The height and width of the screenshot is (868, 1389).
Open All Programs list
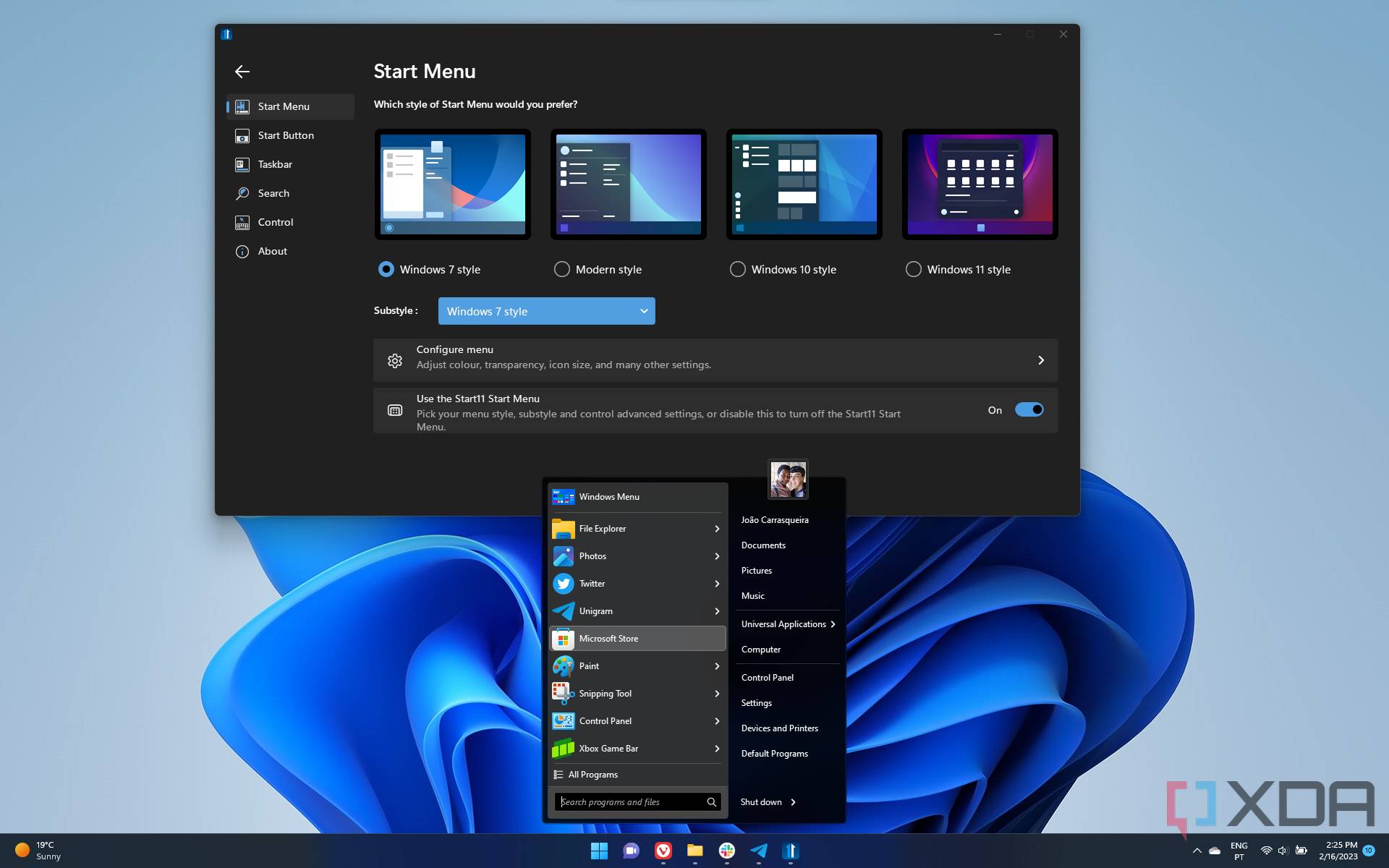[x=637, y=775]
